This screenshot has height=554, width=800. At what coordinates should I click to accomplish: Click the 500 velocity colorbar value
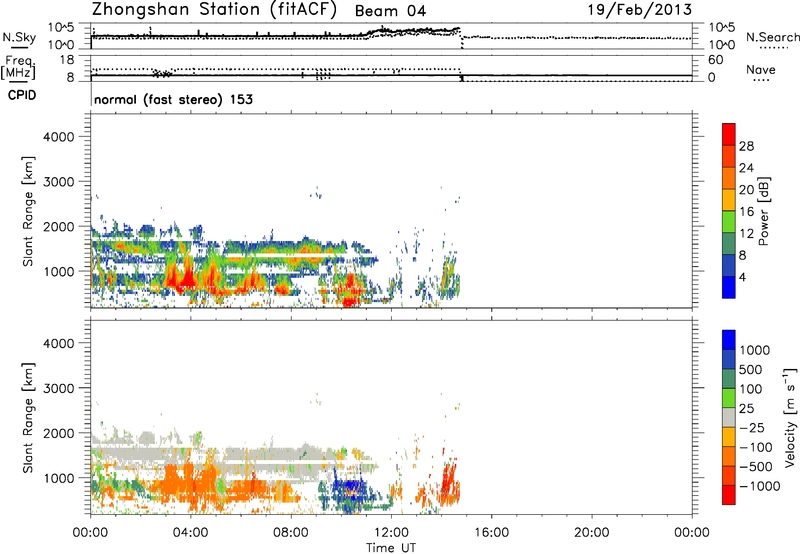[750, 369]
